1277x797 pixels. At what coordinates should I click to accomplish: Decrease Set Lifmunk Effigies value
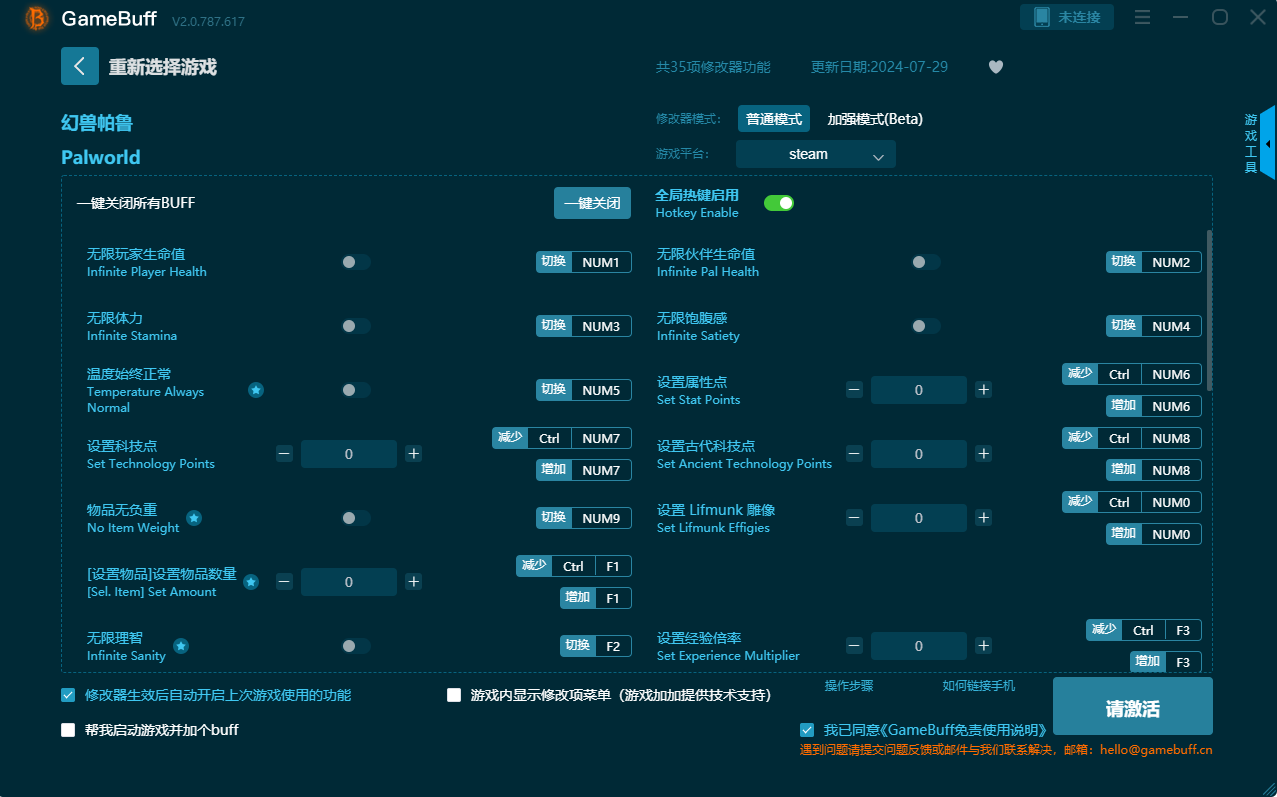[x=854, y=518]
